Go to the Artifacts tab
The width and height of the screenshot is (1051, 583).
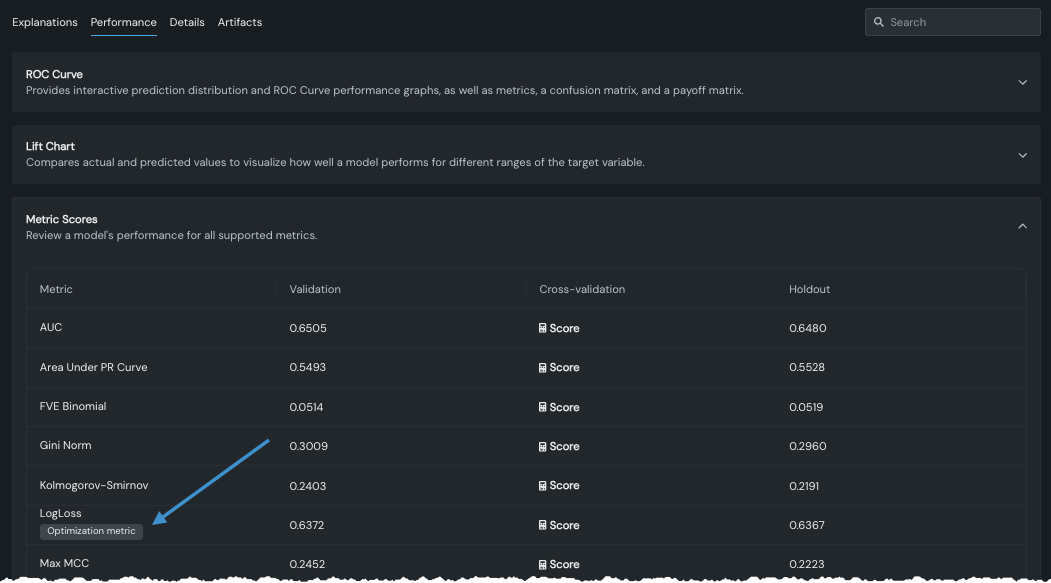[x=240, y=22]
